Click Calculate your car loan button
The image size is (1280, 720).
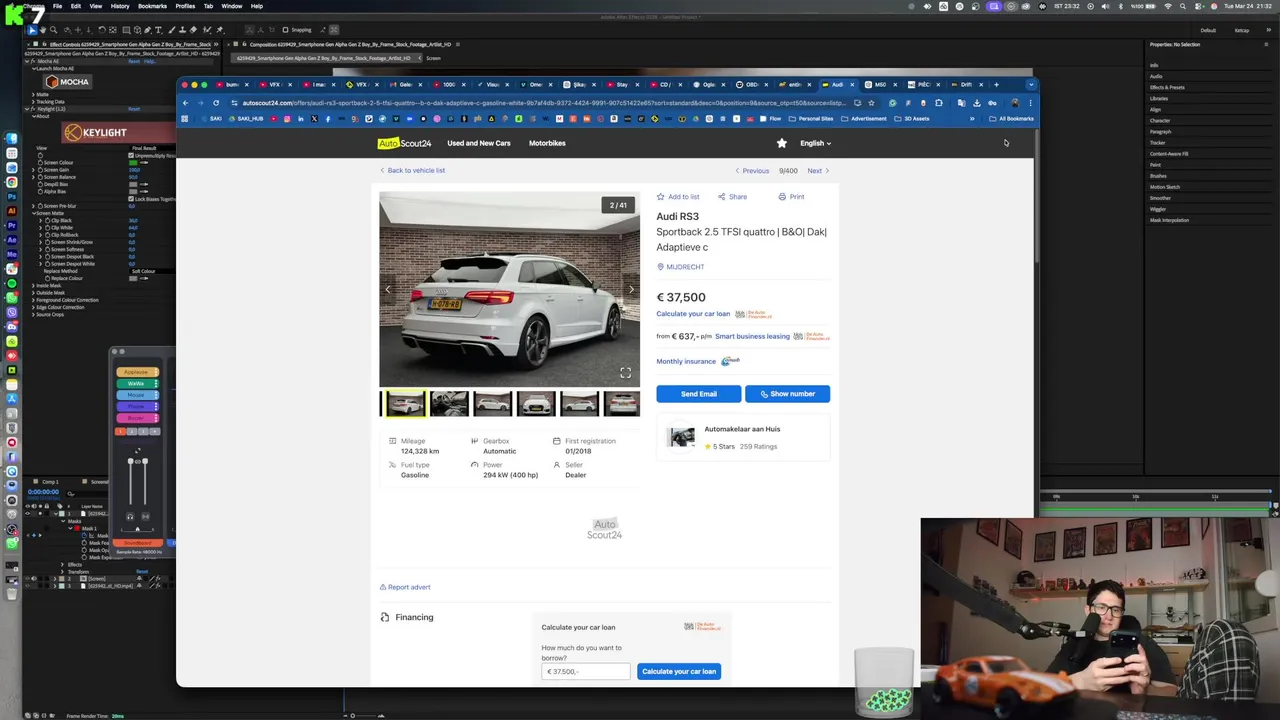679,672
